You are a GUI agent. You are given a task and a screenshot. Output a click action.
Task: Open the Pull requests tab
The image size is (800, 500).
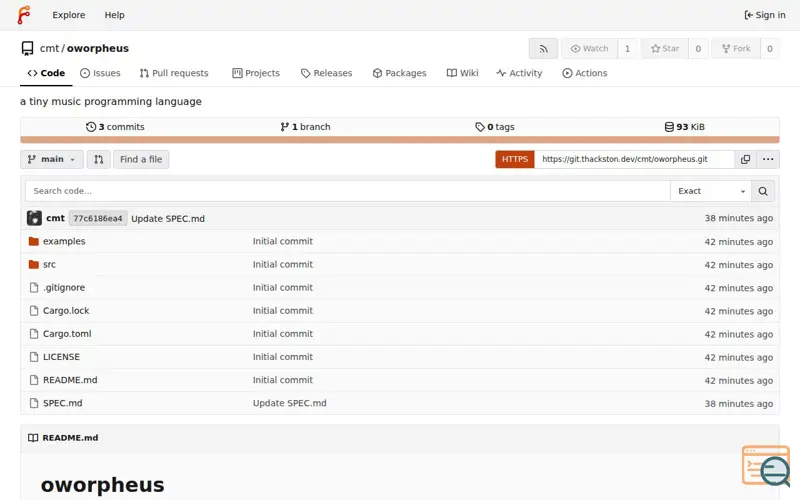(174, 73)
